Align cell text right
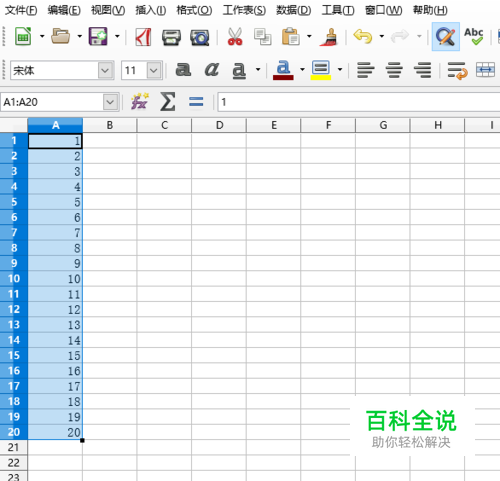Image resolution: width=500 pixels, height=481 pixels. (422, 70)
